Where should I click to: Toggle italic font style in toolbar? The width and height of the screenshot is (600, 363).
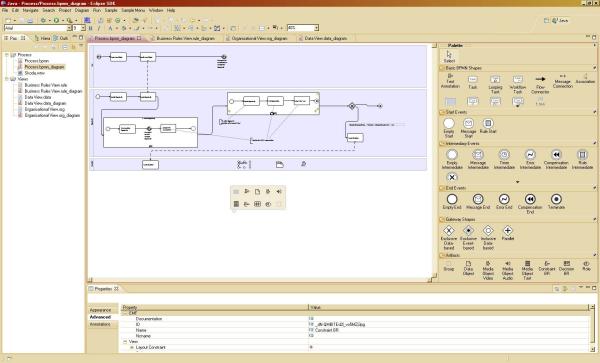(x=99, y=28)
